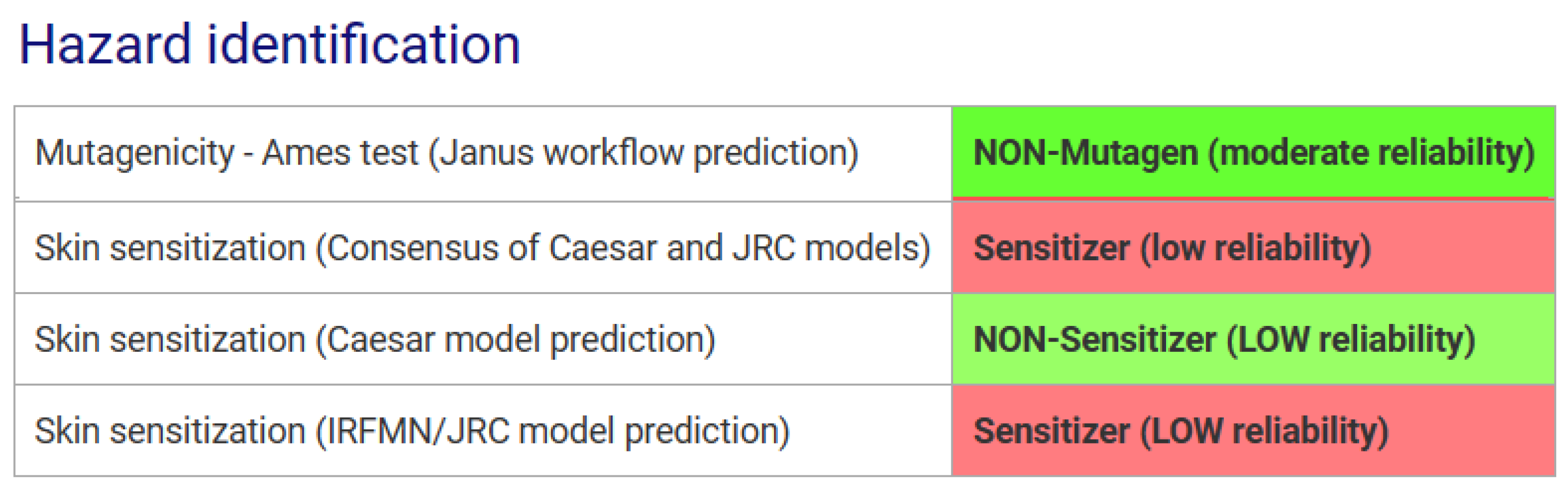Click the "Ames test" text

click(x=340, y=152)
